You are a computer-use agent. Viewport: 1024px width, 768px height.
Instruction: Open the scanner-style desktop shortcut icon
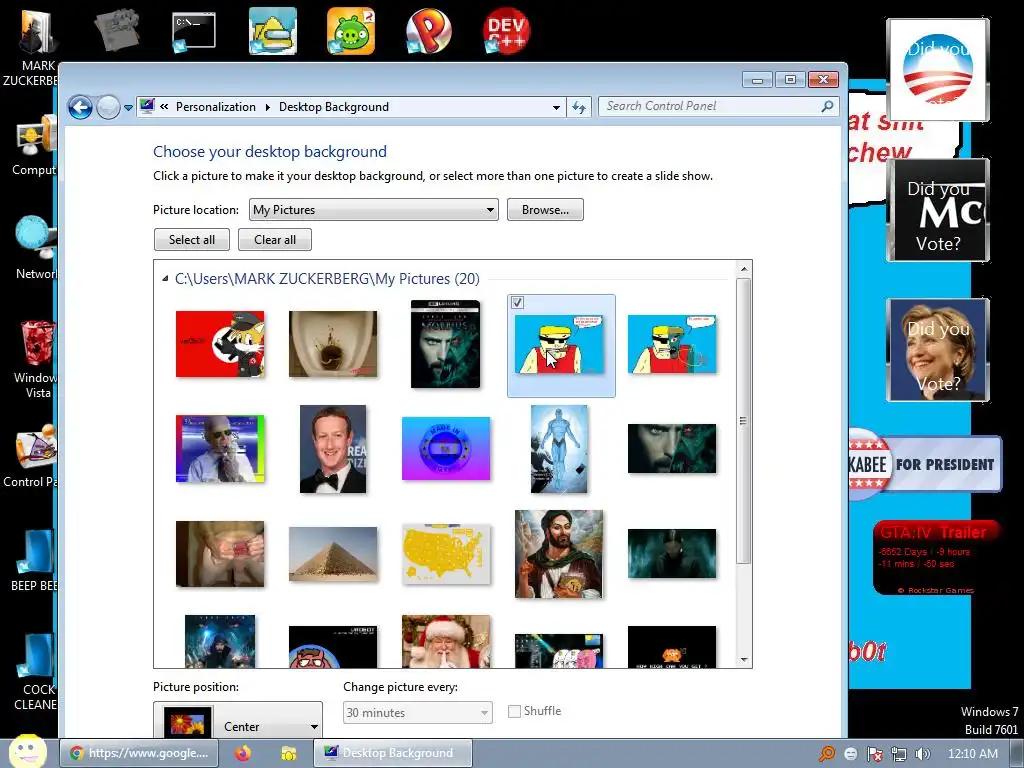[273, 31]
